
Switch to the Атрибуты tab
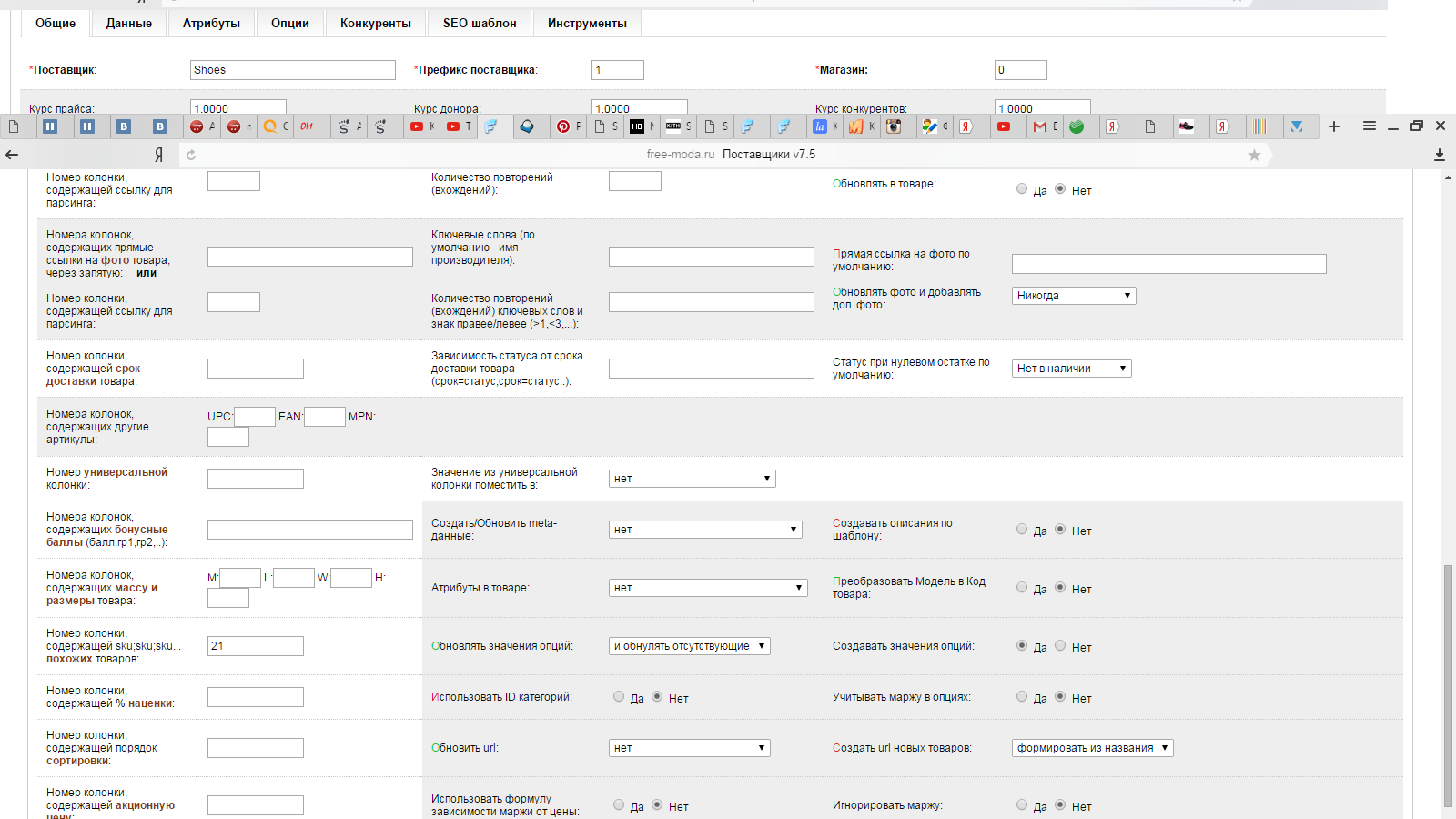pyautogui.click(x=211, y=24)
